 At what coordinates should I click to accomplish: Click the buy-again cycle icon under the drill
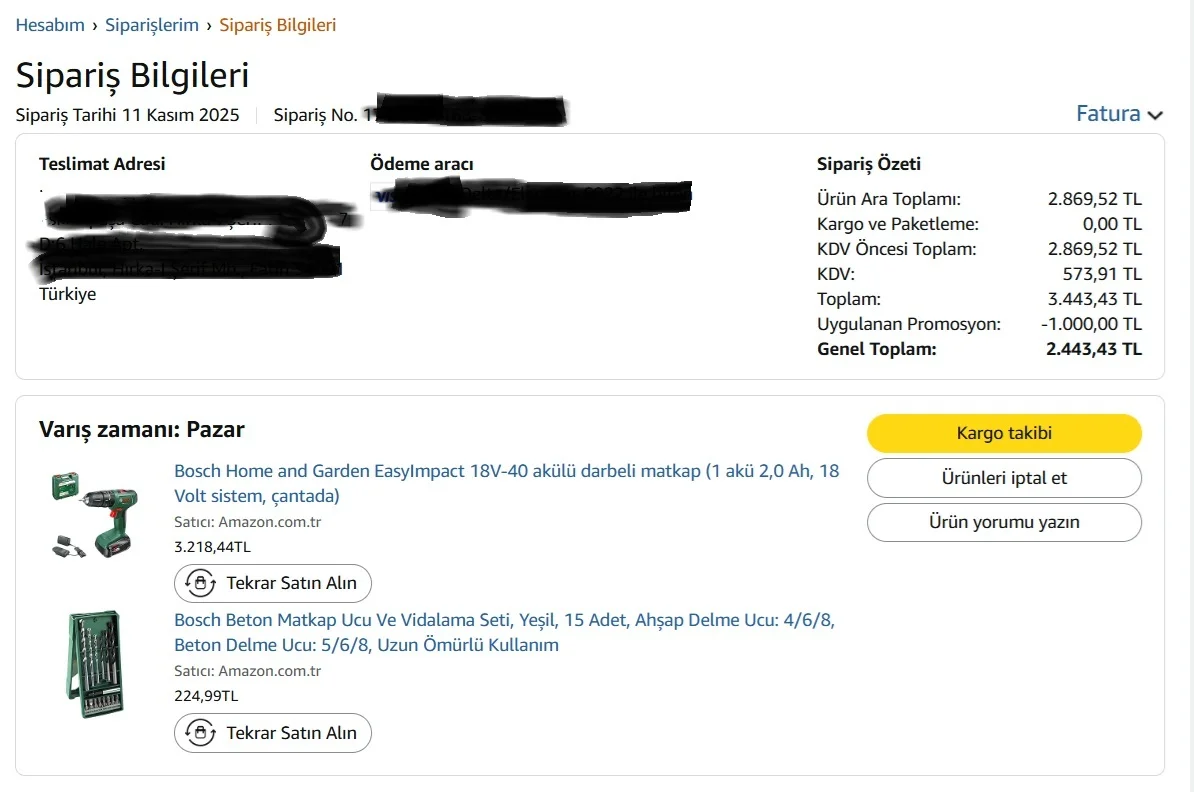(x=201, y=583)
